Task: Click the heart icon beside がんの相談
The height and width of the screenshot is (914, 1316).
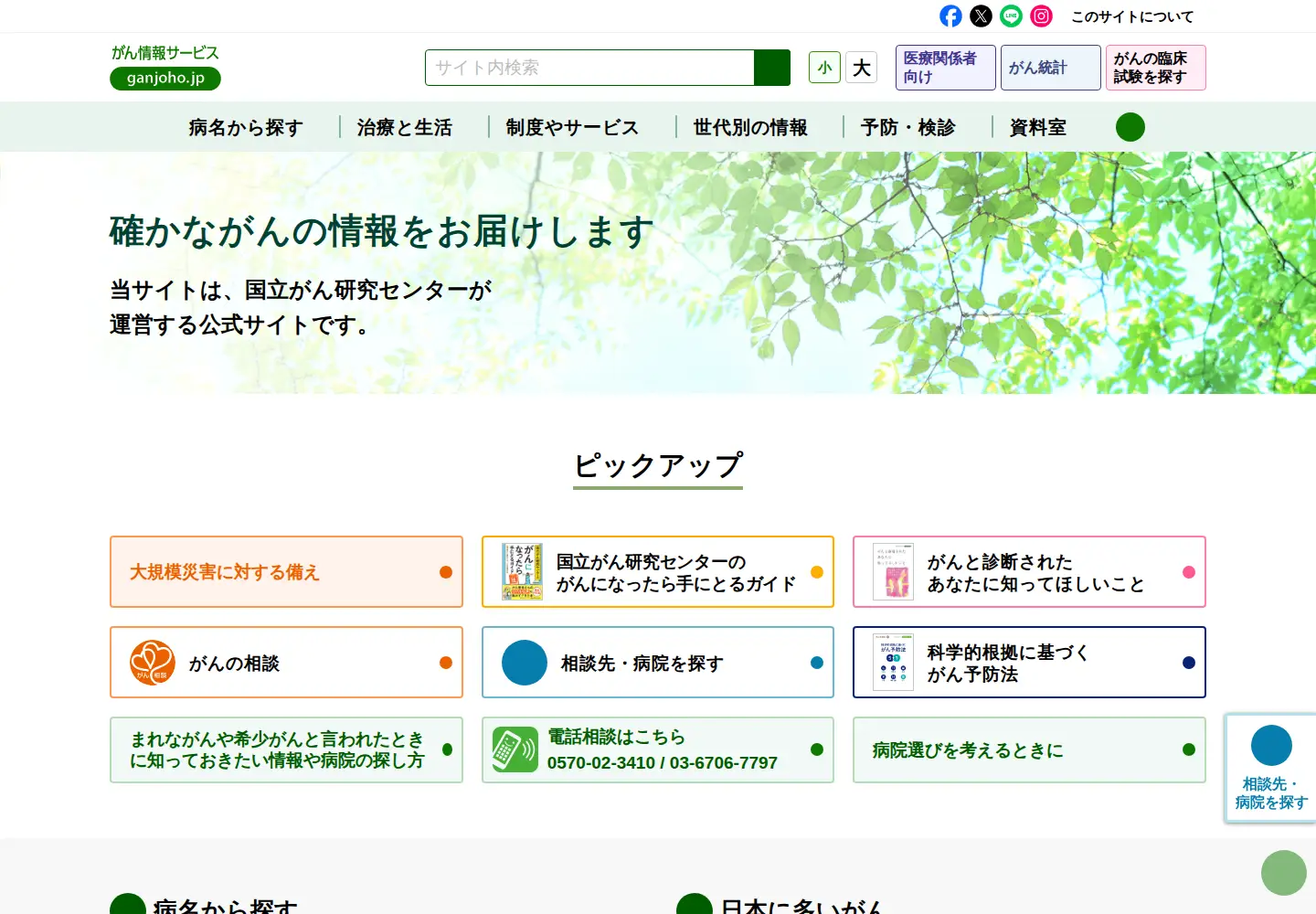Action: [153, 663]
